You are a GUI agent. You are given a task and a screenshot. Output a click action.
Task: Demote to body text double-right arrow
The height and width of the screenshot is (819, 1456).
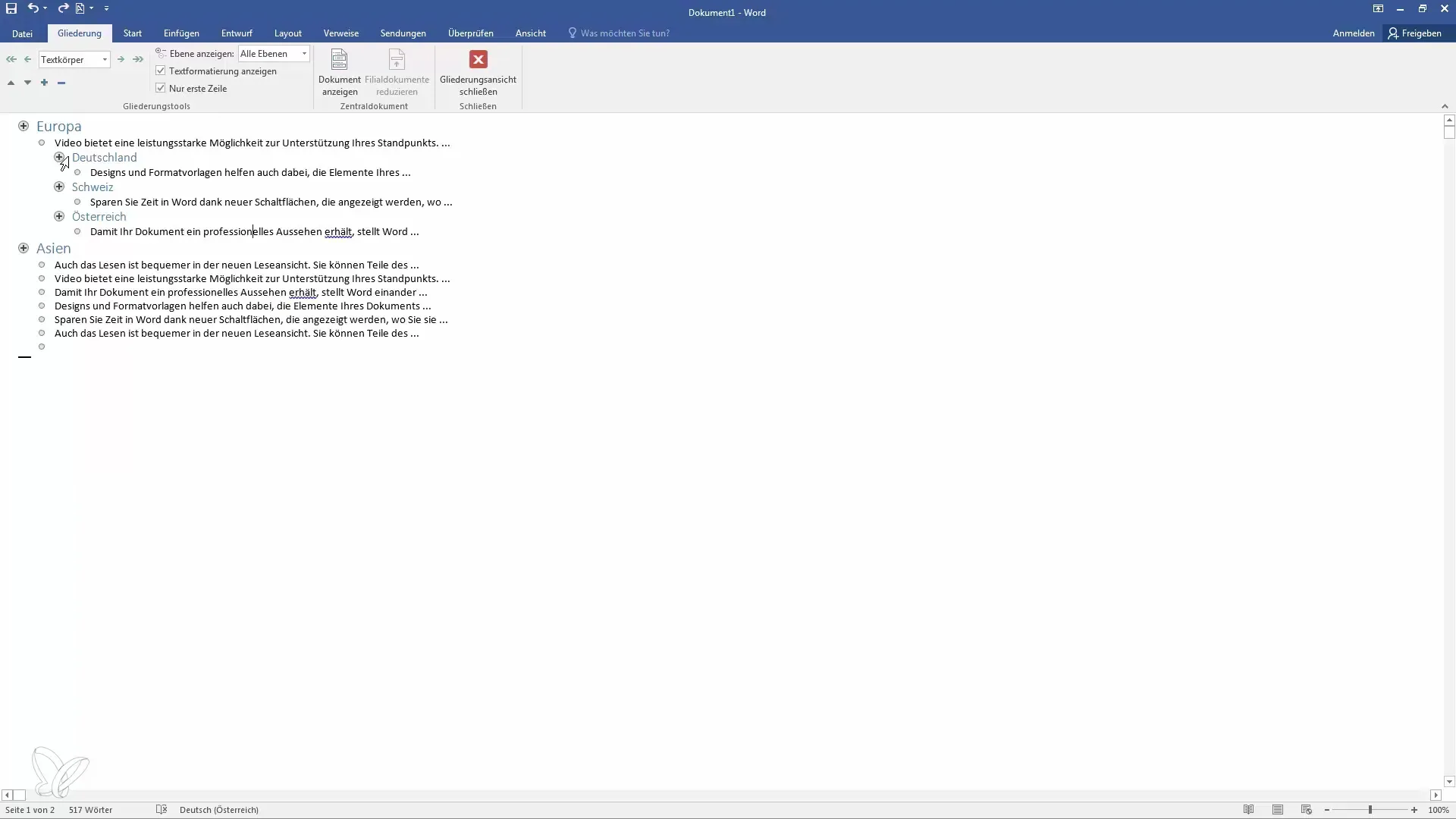point(137,59)
